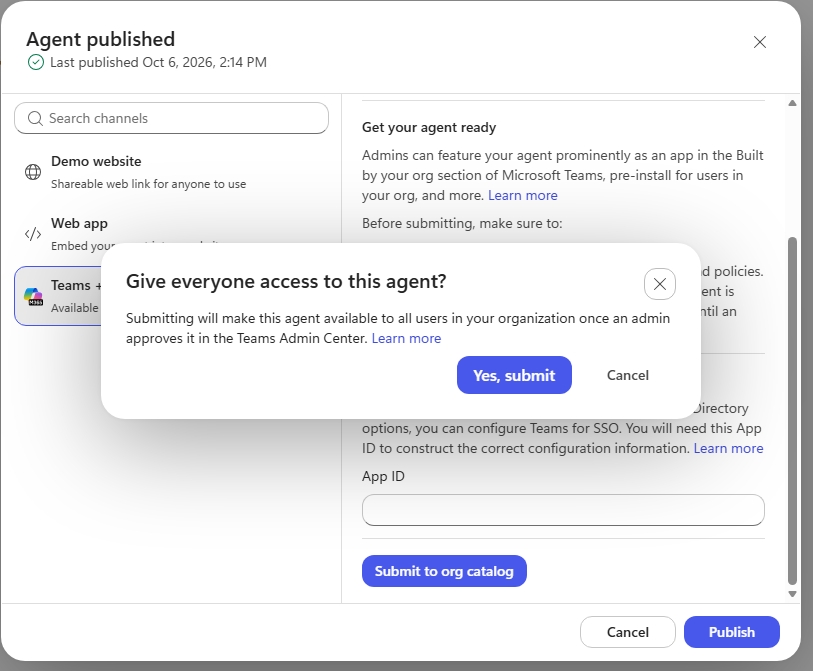Screen dimensions: 813x671
Task: Click the scrollbar up arrow
Action: click(x=792, y=103)
